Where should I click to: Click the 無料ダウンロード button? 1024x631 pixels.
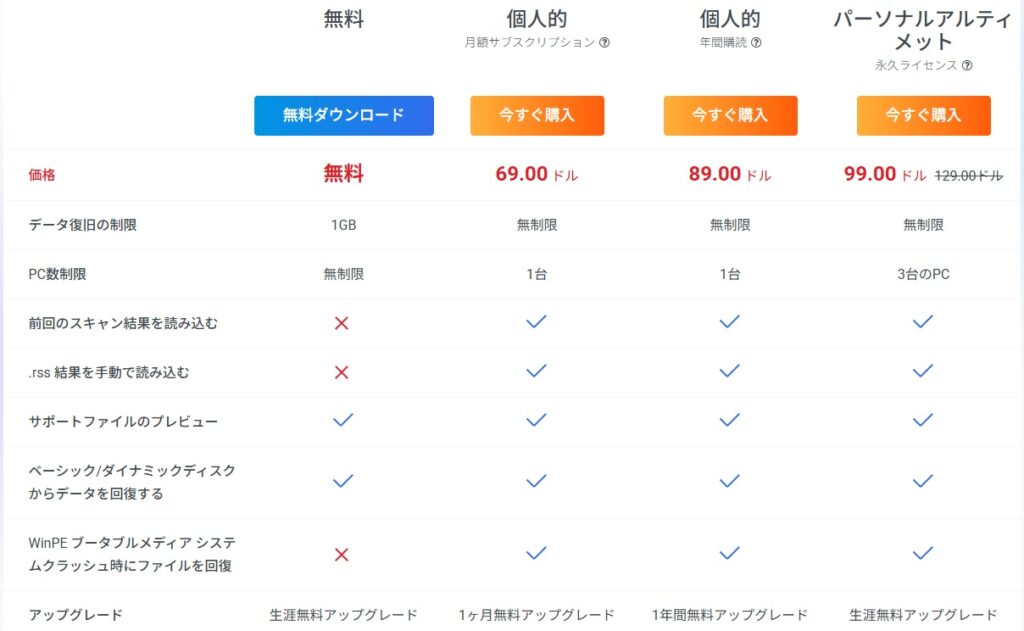(344, 116)
